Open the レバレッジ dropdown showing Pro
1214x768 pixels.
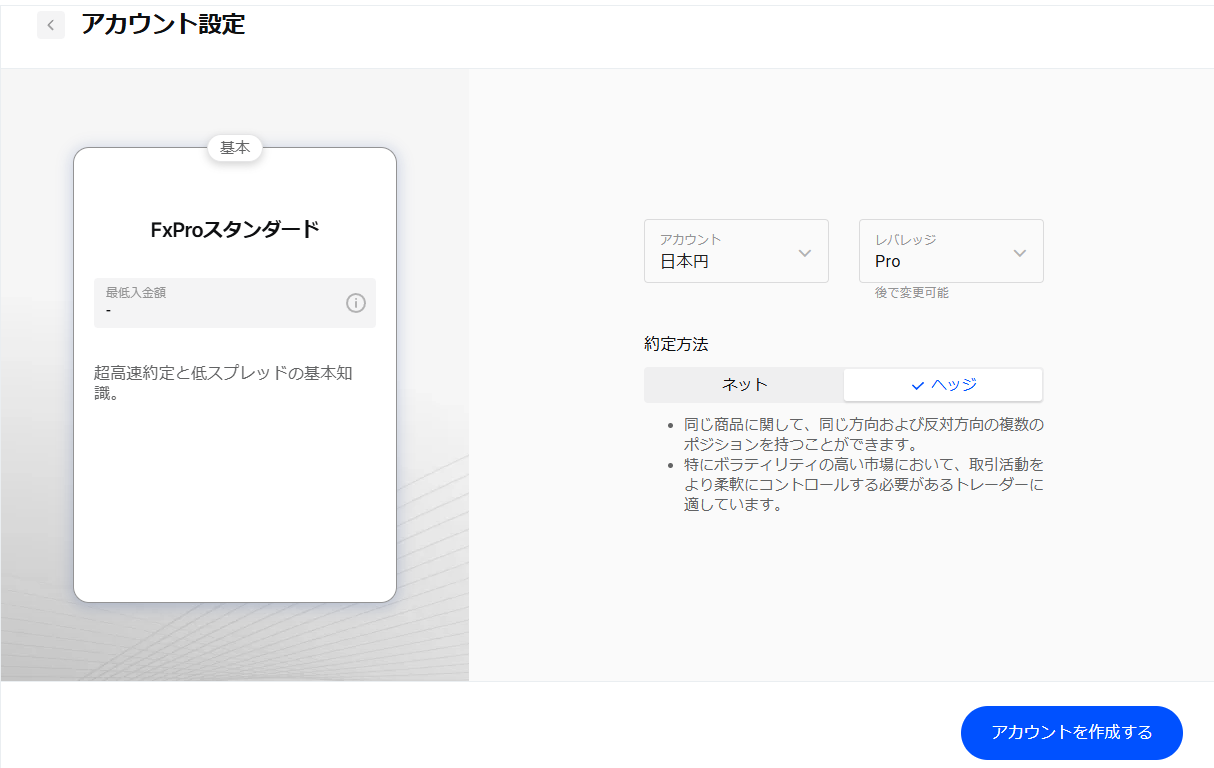[950, 251]
